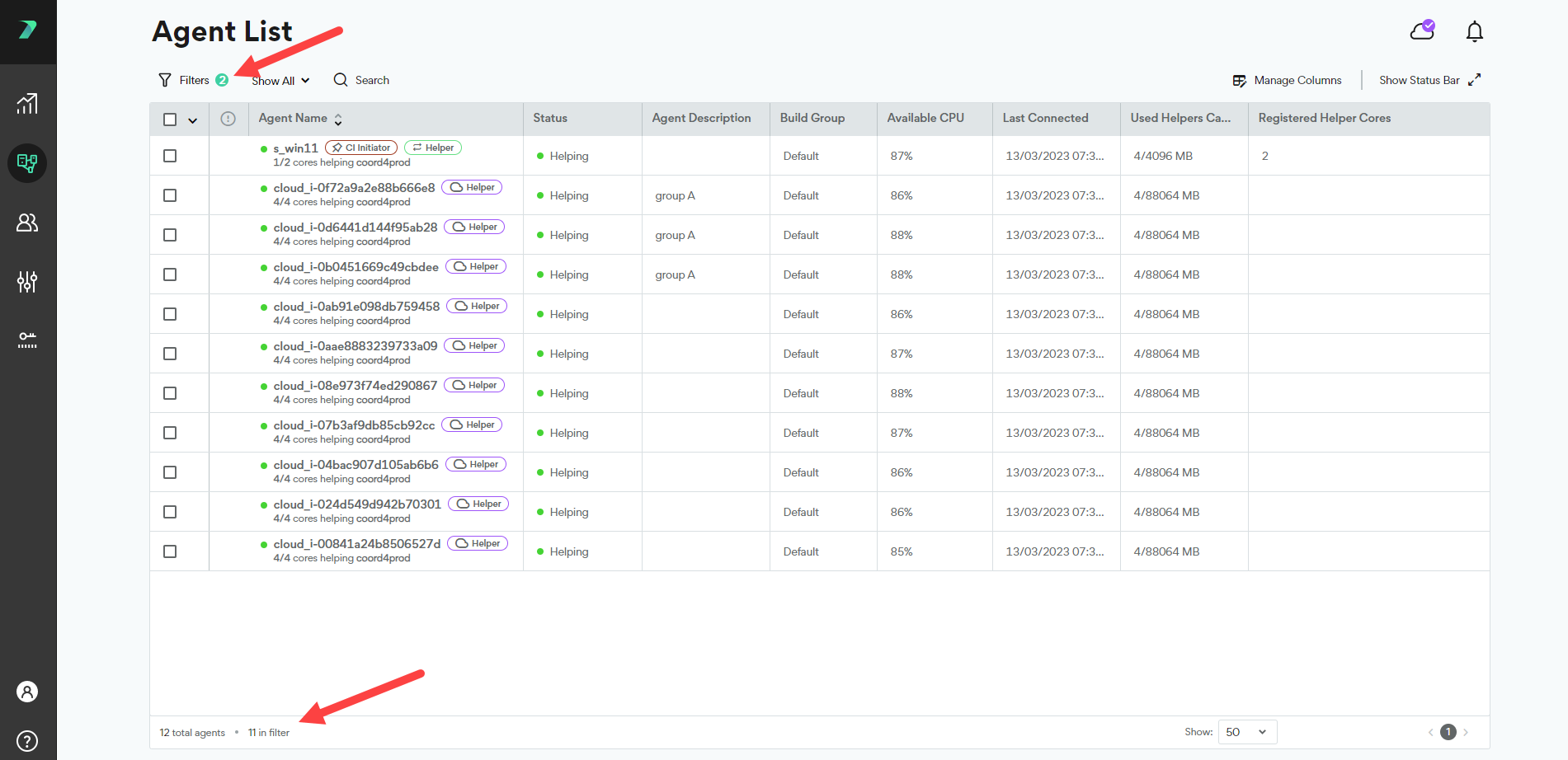Check the s_win11 agent row checkbox
The height and width of the screenshot is (760, 1568).
click(x=170, y=156)
